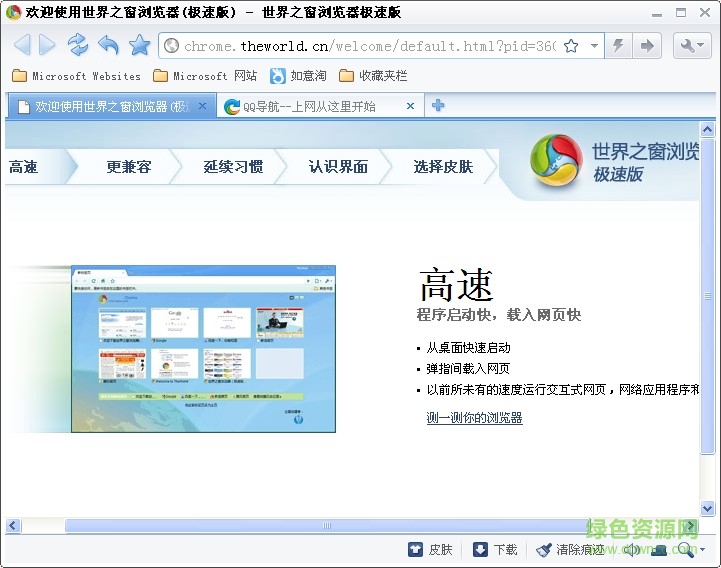The image size is (721, 568).
Task: Bookmark page using the address bar star
Action: coord(571,46)
